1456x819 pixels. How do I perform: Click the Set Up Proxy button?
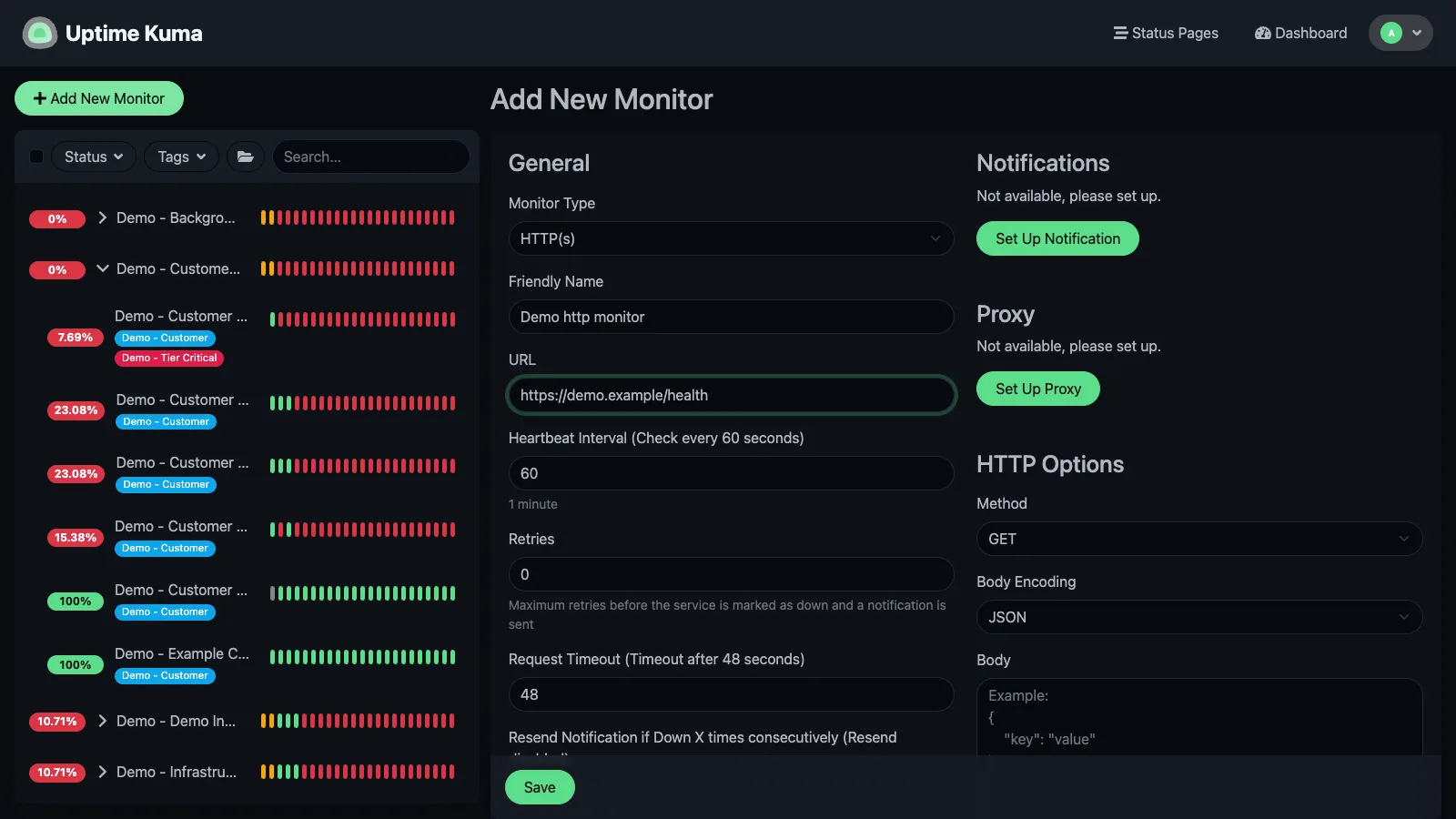tap(1038, 389)
